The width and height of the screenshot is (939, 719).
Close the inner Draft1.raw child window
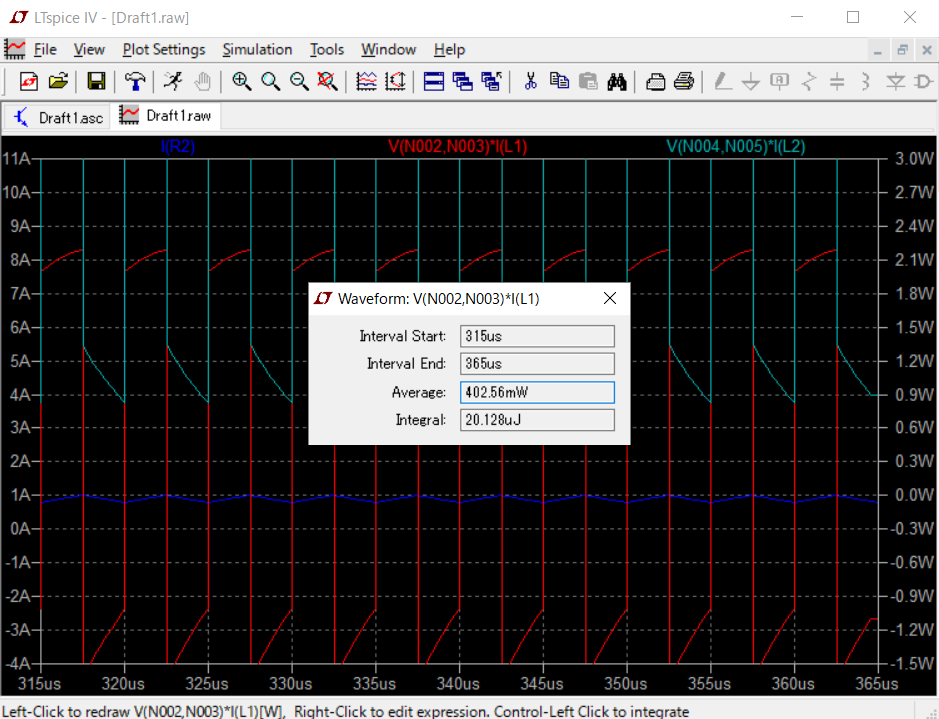(927, 50)
